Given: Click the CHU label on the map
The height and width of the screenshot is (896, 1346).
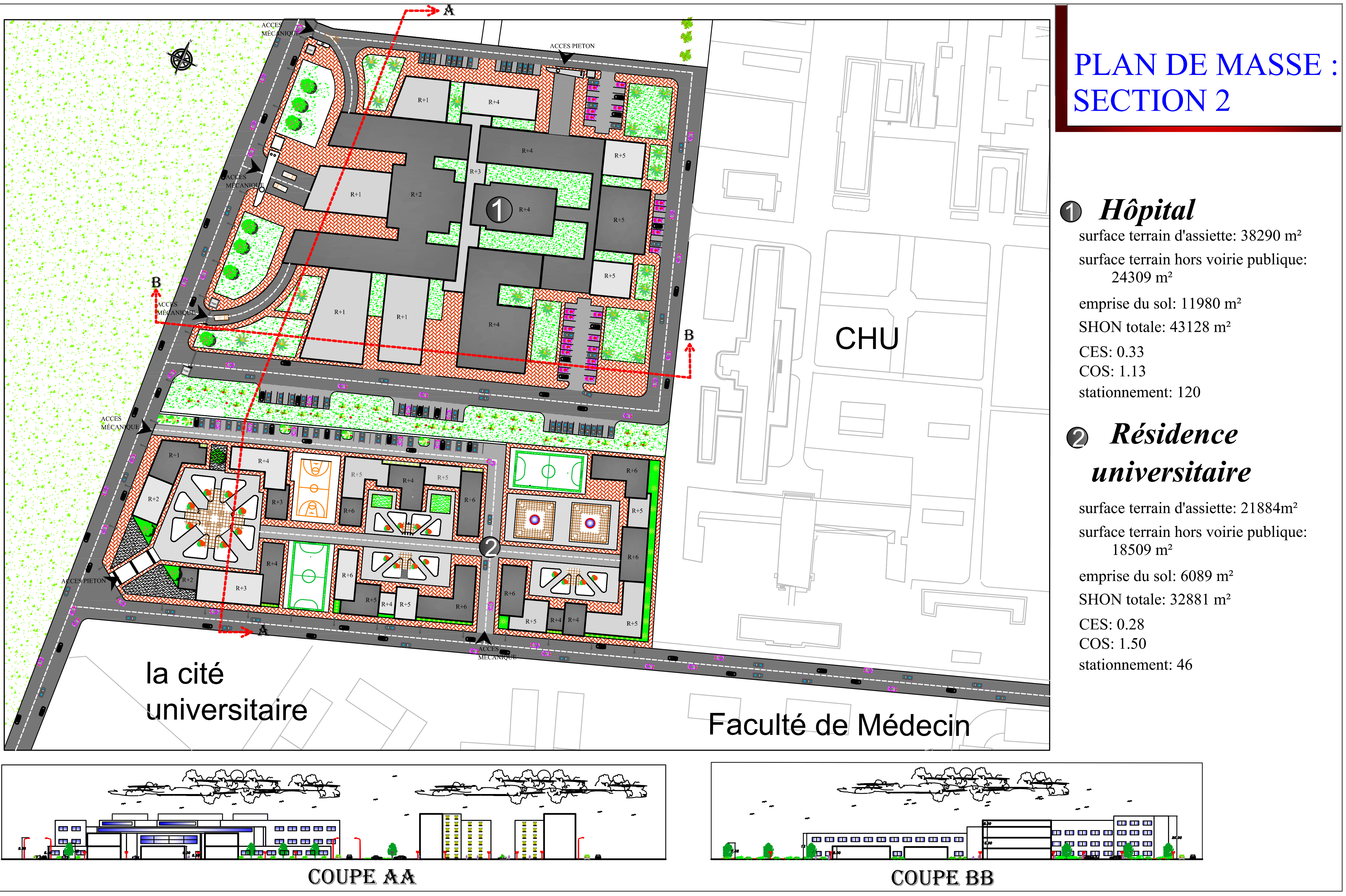Looking at the screenshot, I should point(867,339).
